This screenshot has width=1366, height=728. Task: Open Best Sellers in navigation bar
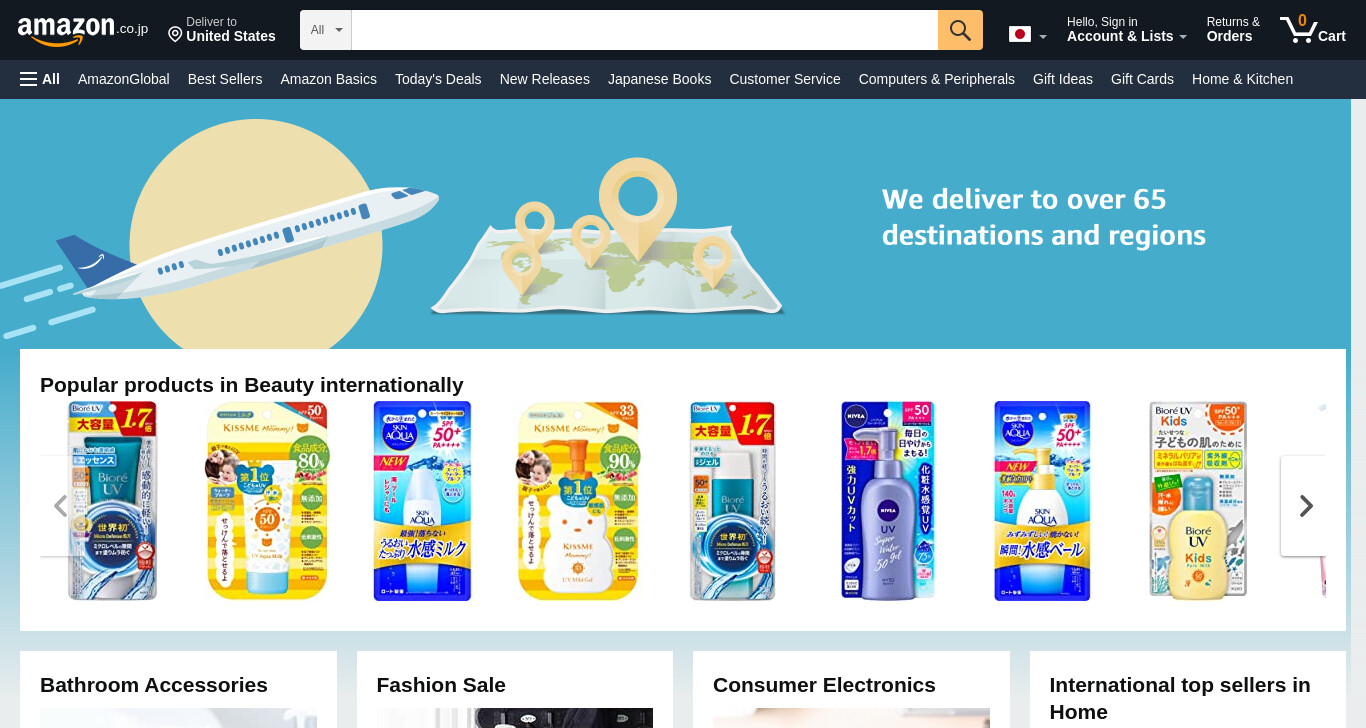[225, 79]
